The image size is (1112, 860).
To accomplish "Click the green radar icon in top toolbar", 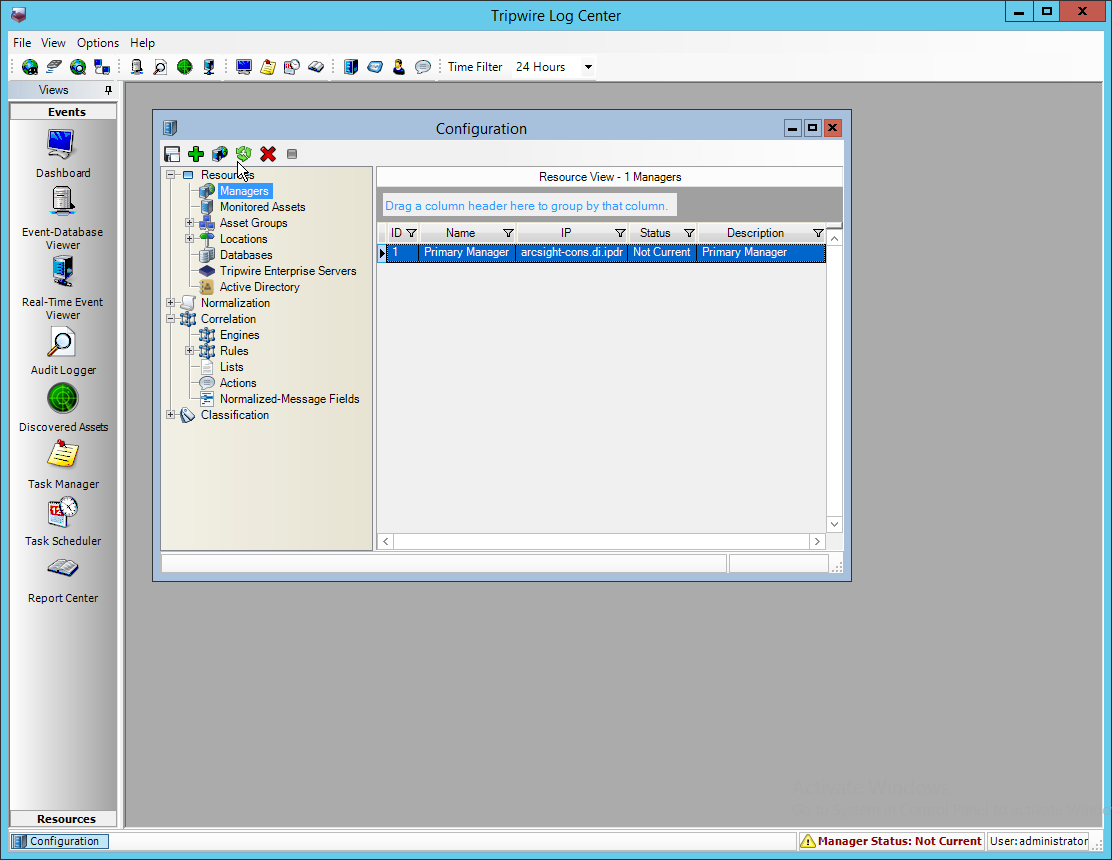I will coord(184,67).
